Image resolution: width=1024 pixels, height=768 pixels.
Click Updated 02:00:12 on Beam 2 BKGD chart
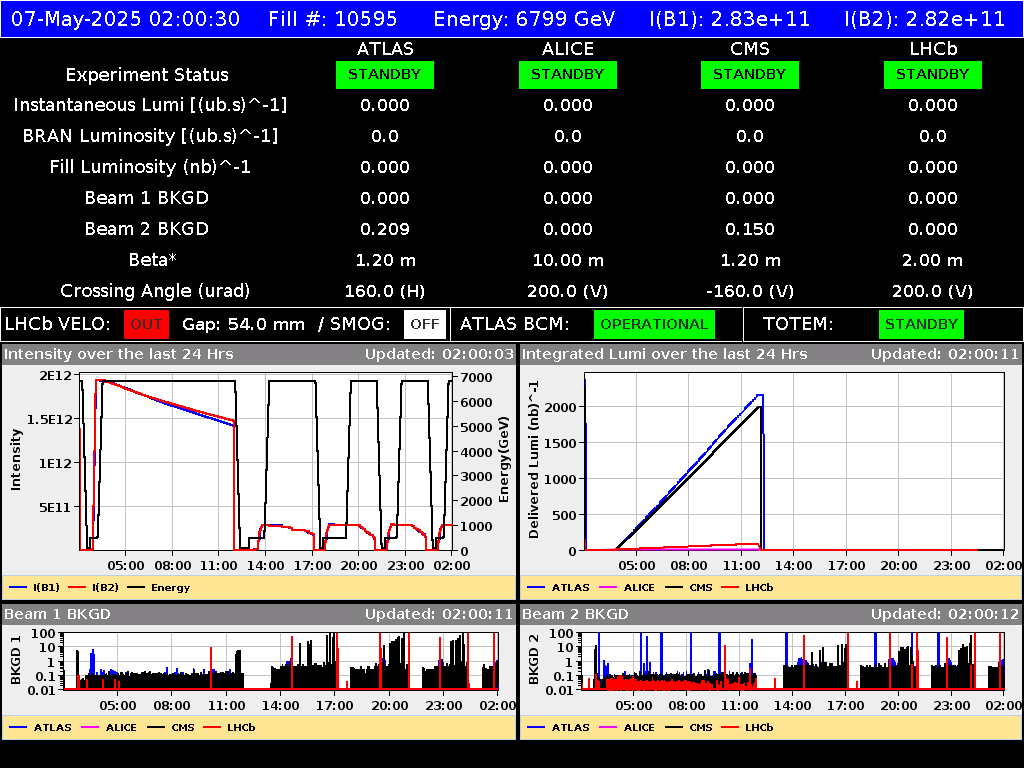coord(945,614)
